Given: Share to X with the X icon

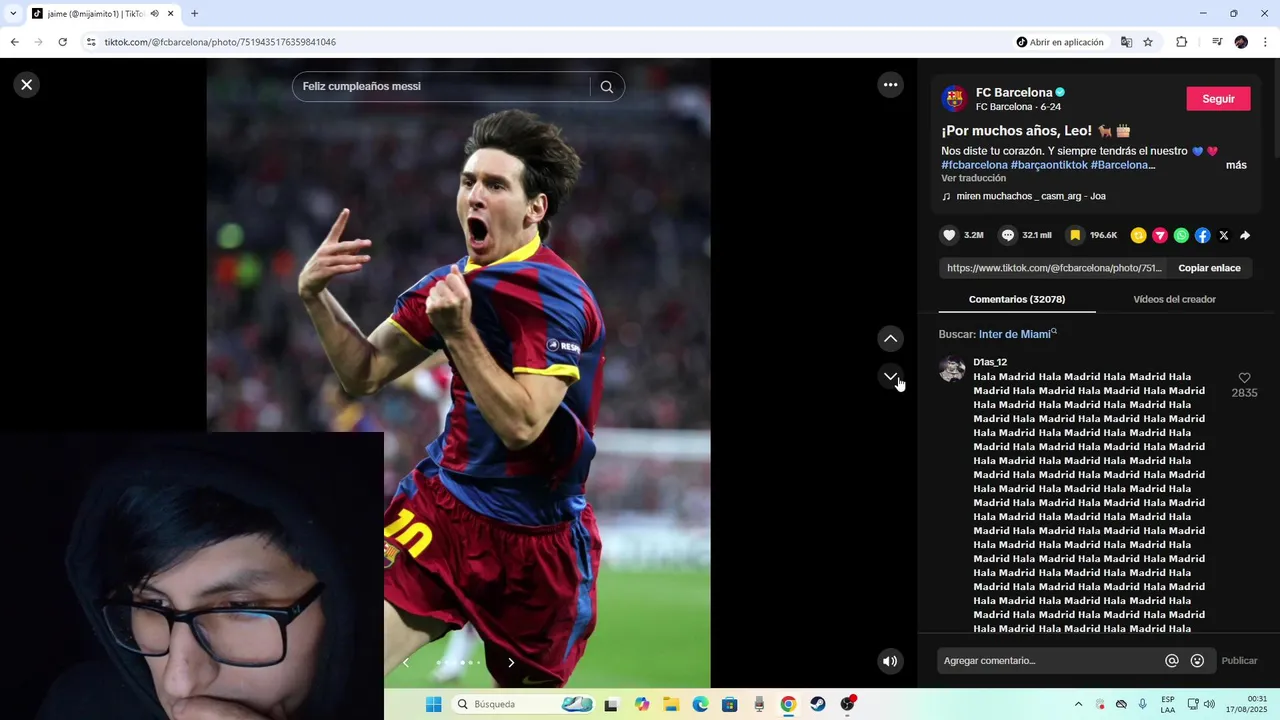Looking at the screenshot, I should tap(1223, 235).
